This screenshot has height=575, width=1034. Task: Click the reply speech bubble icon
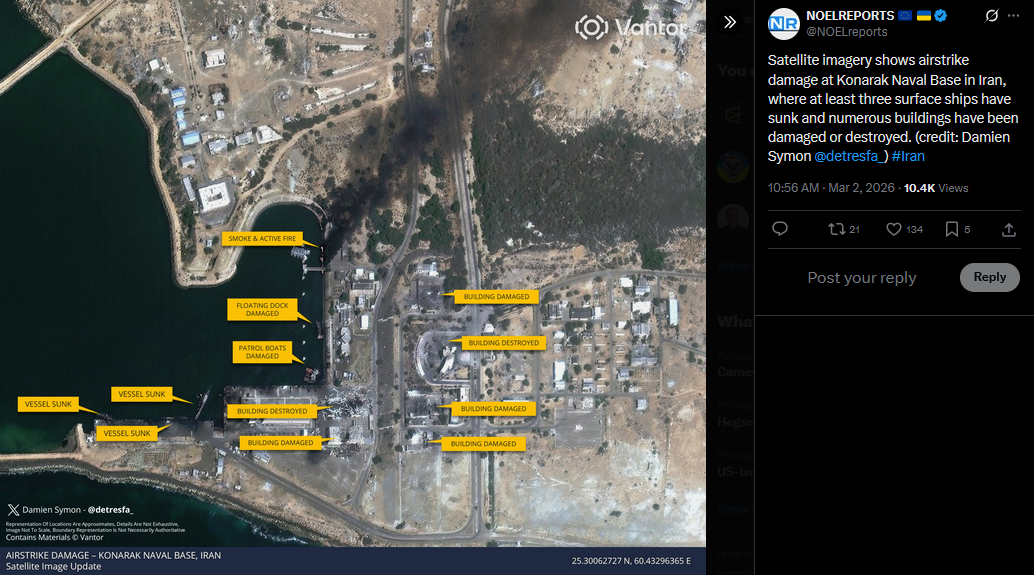[x=779, y=229]
